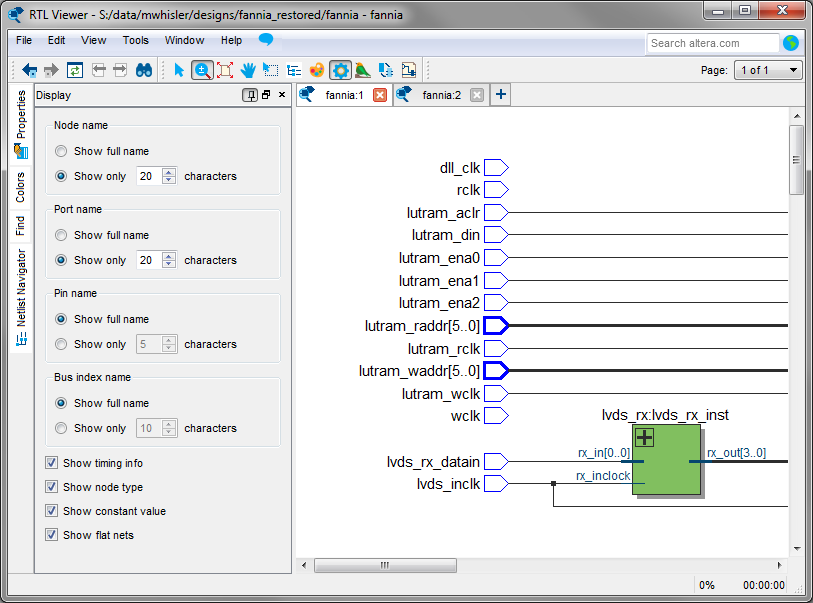Screen dimensions: 813x603
Task: Open the color palette settings icon
Action: [317, 70]
